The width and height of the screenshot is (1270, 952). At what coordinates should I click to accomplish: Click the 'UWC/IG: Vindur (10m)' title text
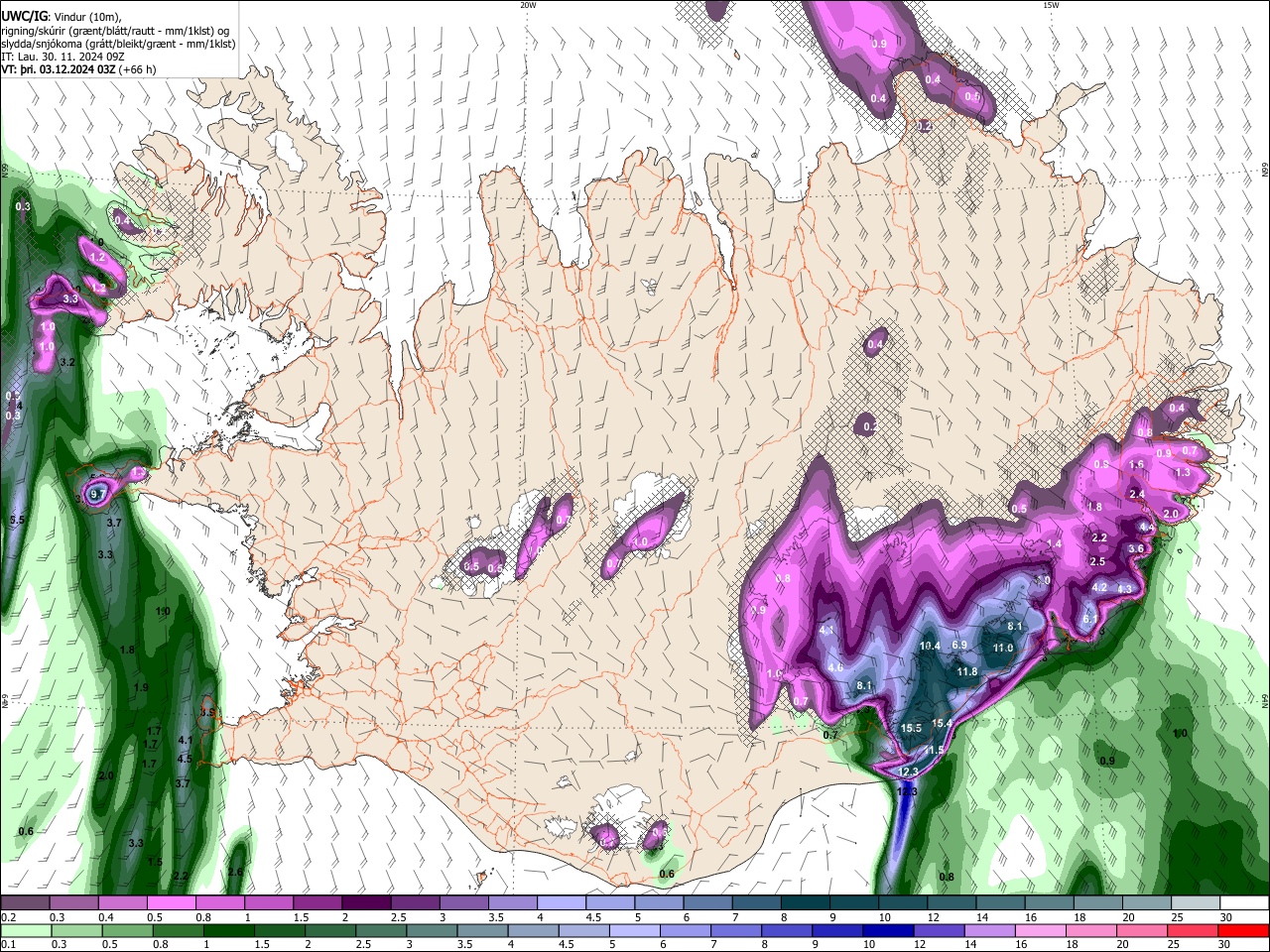(x=62, y=17)
